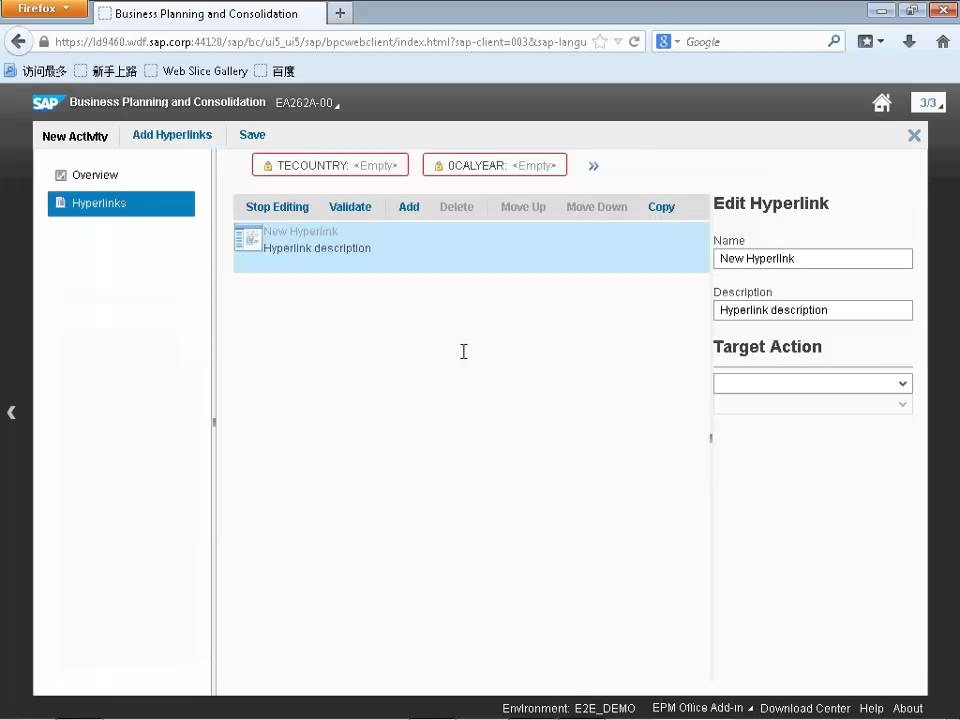Click the TECOUNTRY context selector
Viewport: 960px width, 720px height.
(x=330, y=165)
